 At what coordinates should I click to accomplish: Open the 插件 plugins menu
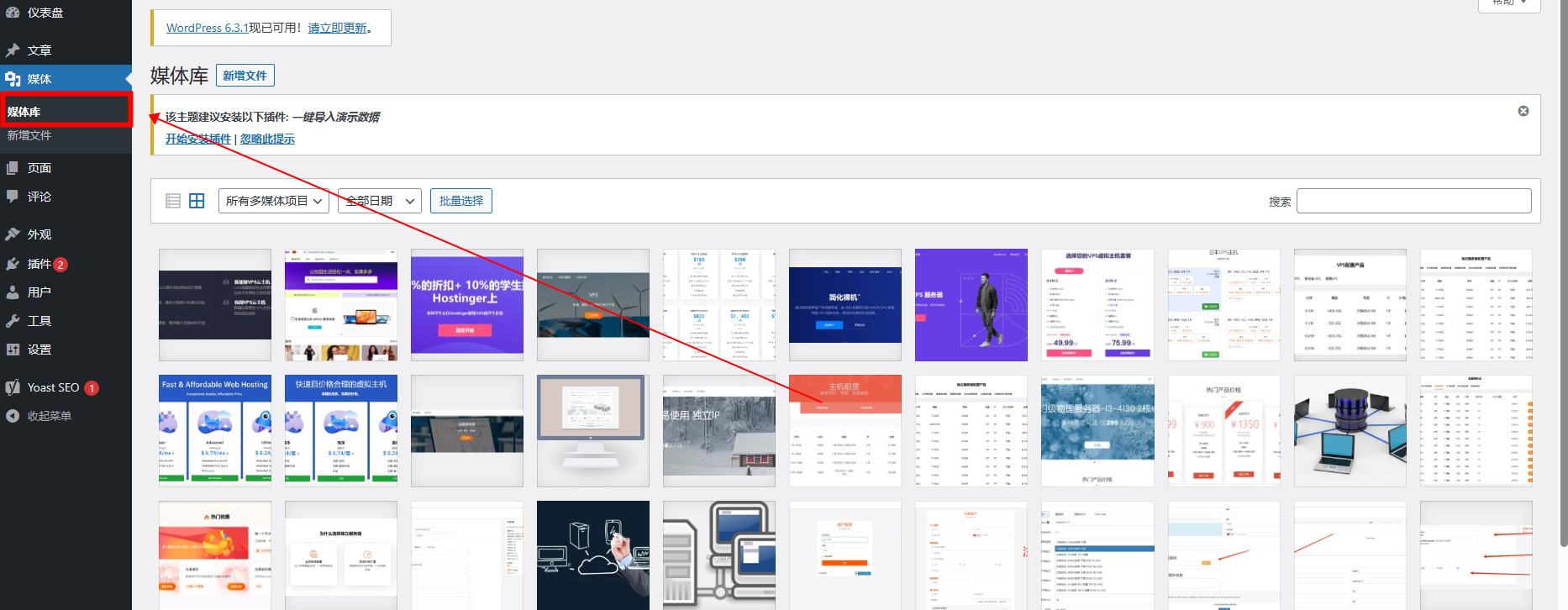point(39,264)
